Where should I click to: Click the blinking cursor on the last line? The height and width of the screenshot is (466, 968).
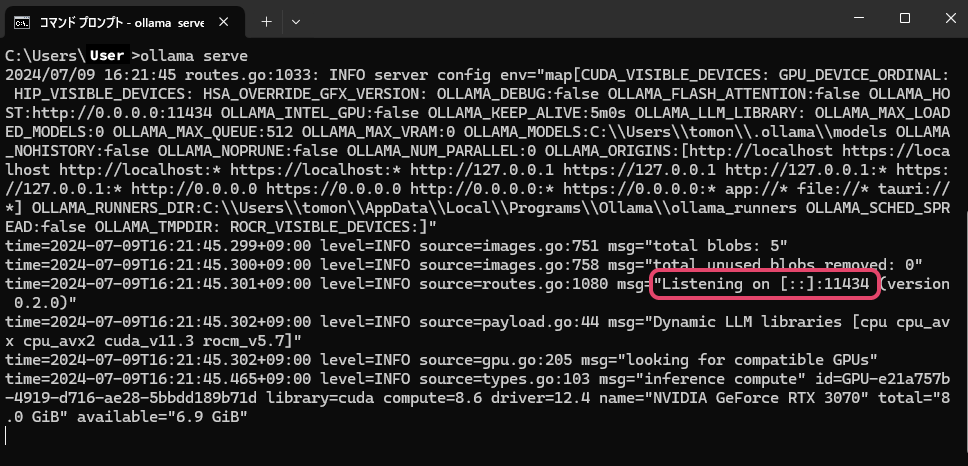click(7, 435)
